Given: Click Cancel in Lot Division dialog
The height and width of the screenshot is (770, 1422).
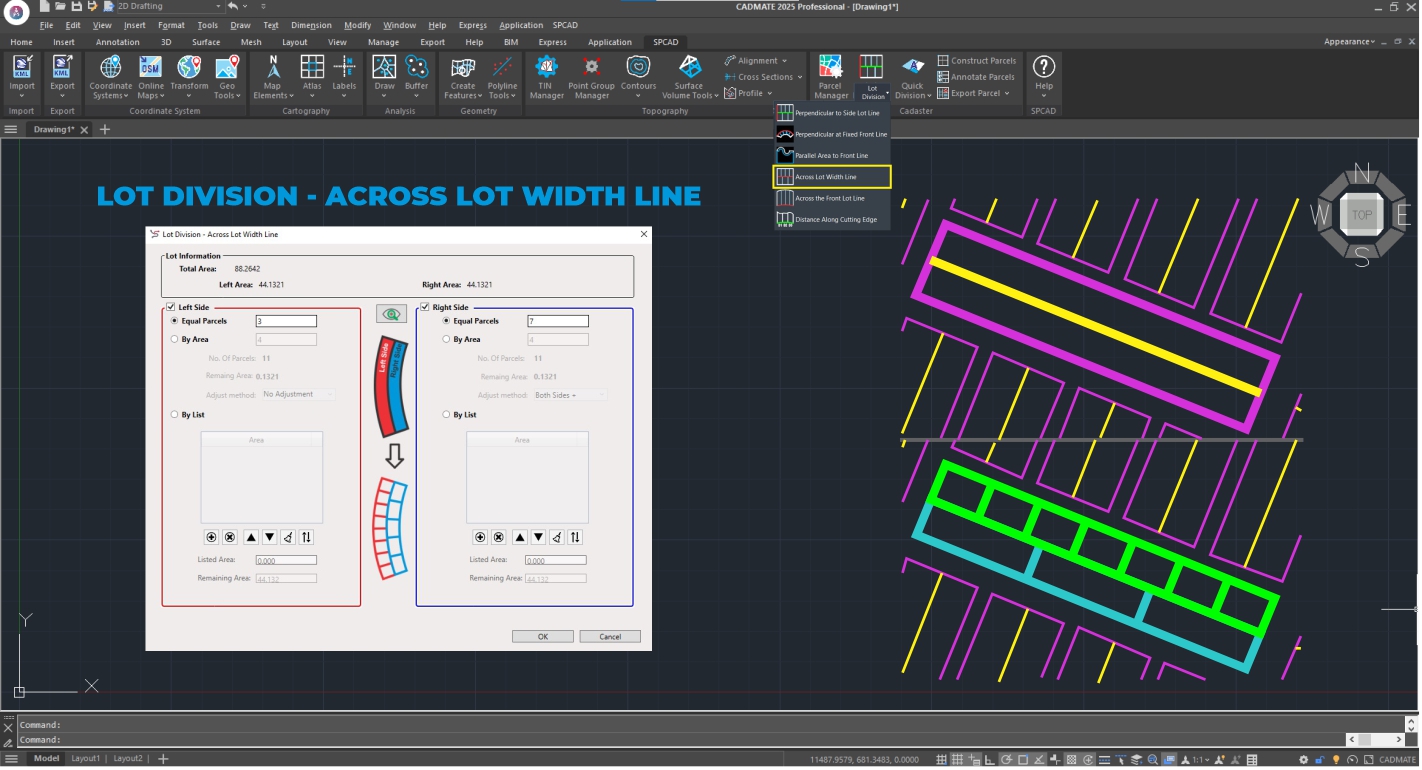Looking at the screenshot, I should 610,637.
